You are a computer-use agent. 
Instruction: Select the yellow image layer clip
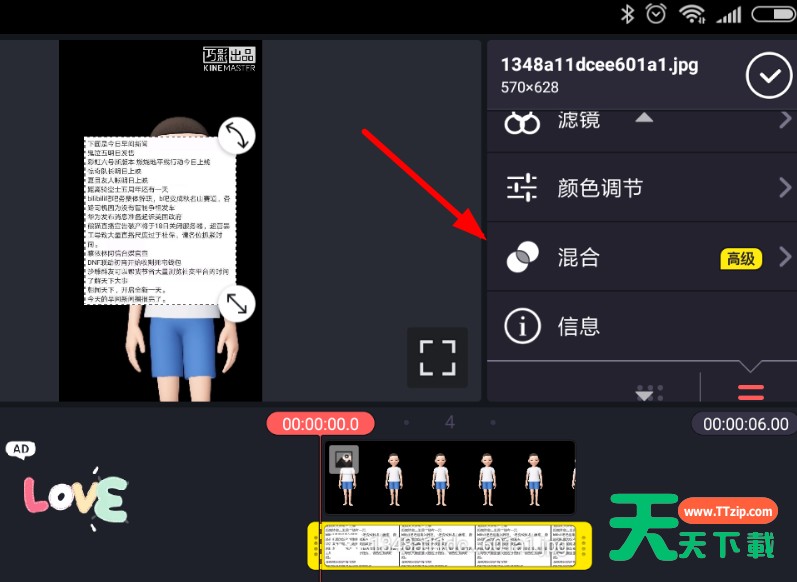coord(450,545)
